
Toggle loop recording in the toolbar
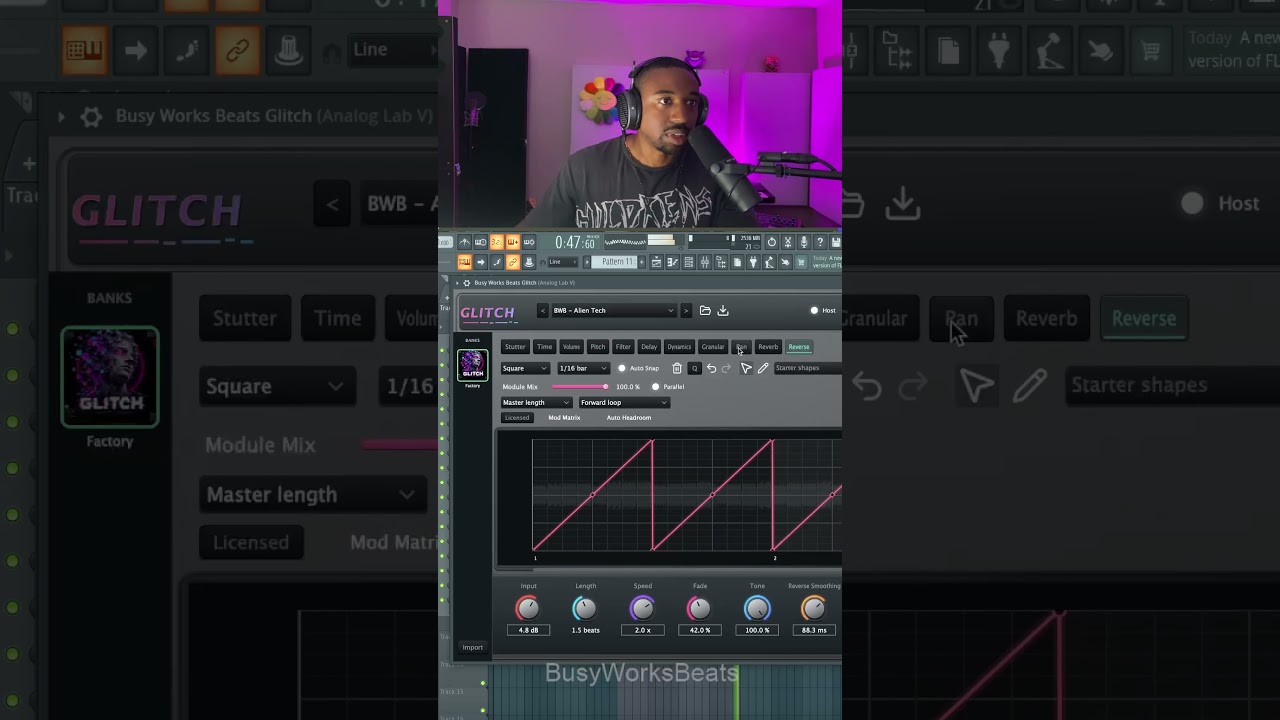tap(529, 242)
